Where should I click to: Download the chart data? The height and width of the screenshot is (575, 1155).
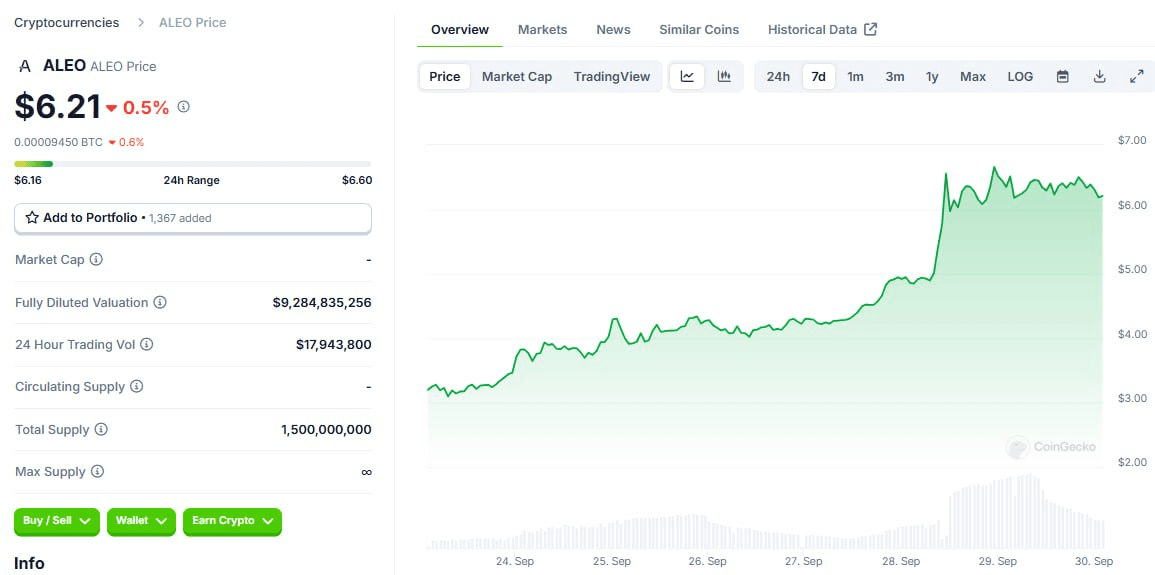point(1099,77)
